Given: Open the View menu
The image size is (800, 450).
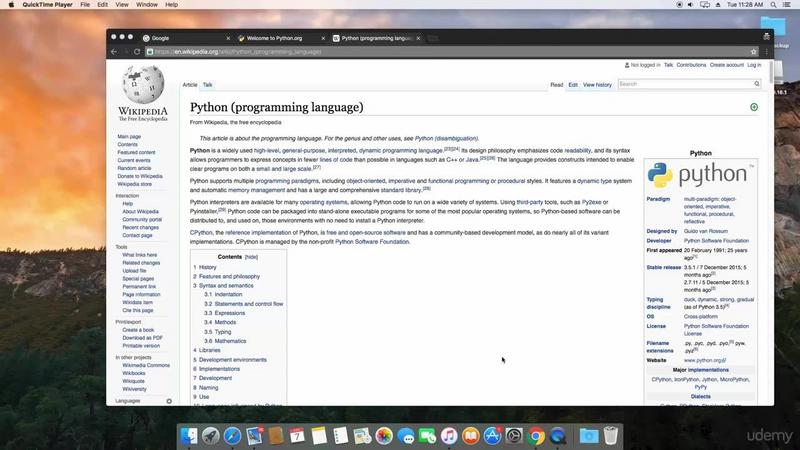Looking at the screenshot, I should coord(121,5).
